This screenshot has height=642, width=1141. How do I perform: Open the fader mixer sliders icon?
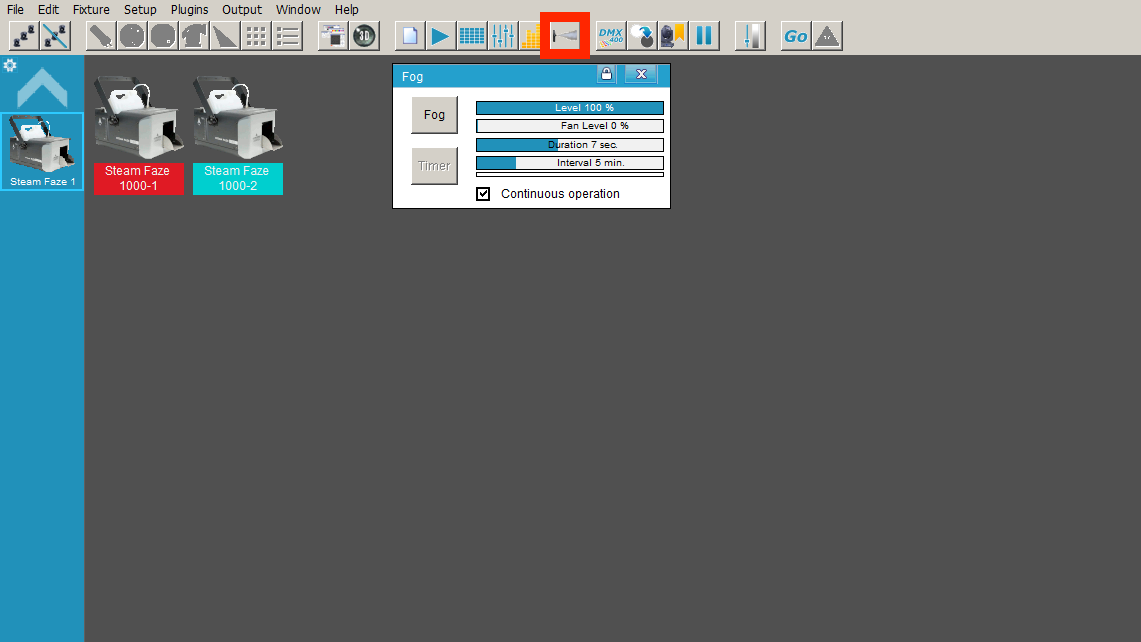[503, 36]
